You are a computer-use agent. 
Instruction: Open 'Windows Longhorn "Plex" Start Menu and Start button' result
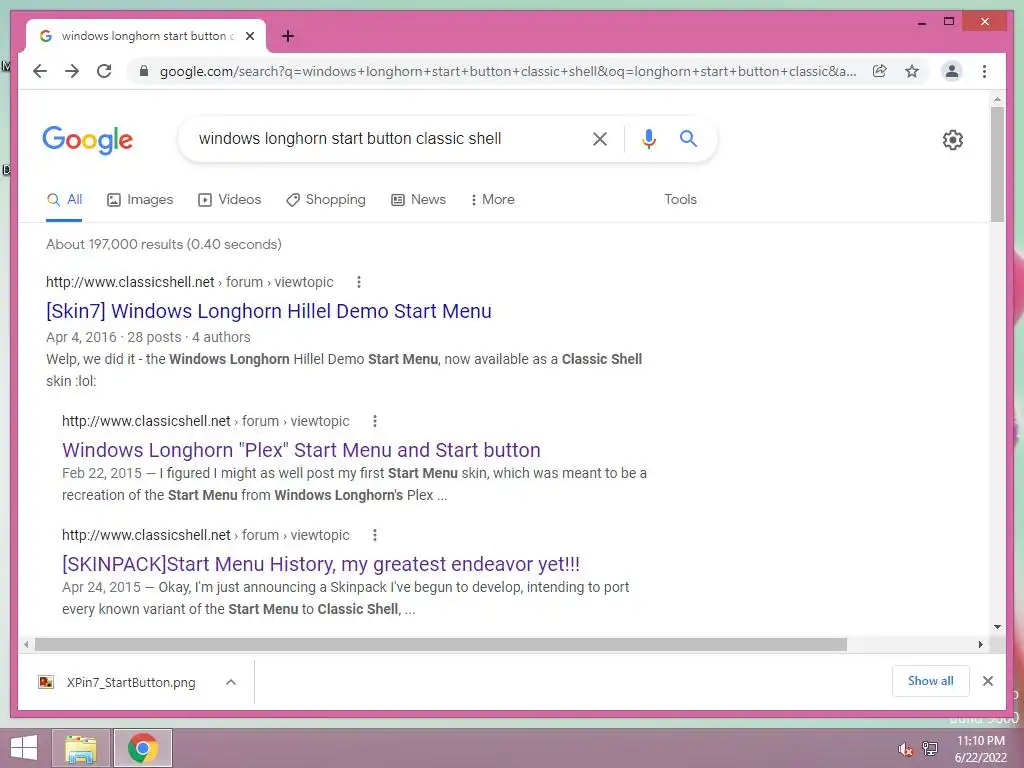pos(301,450)
